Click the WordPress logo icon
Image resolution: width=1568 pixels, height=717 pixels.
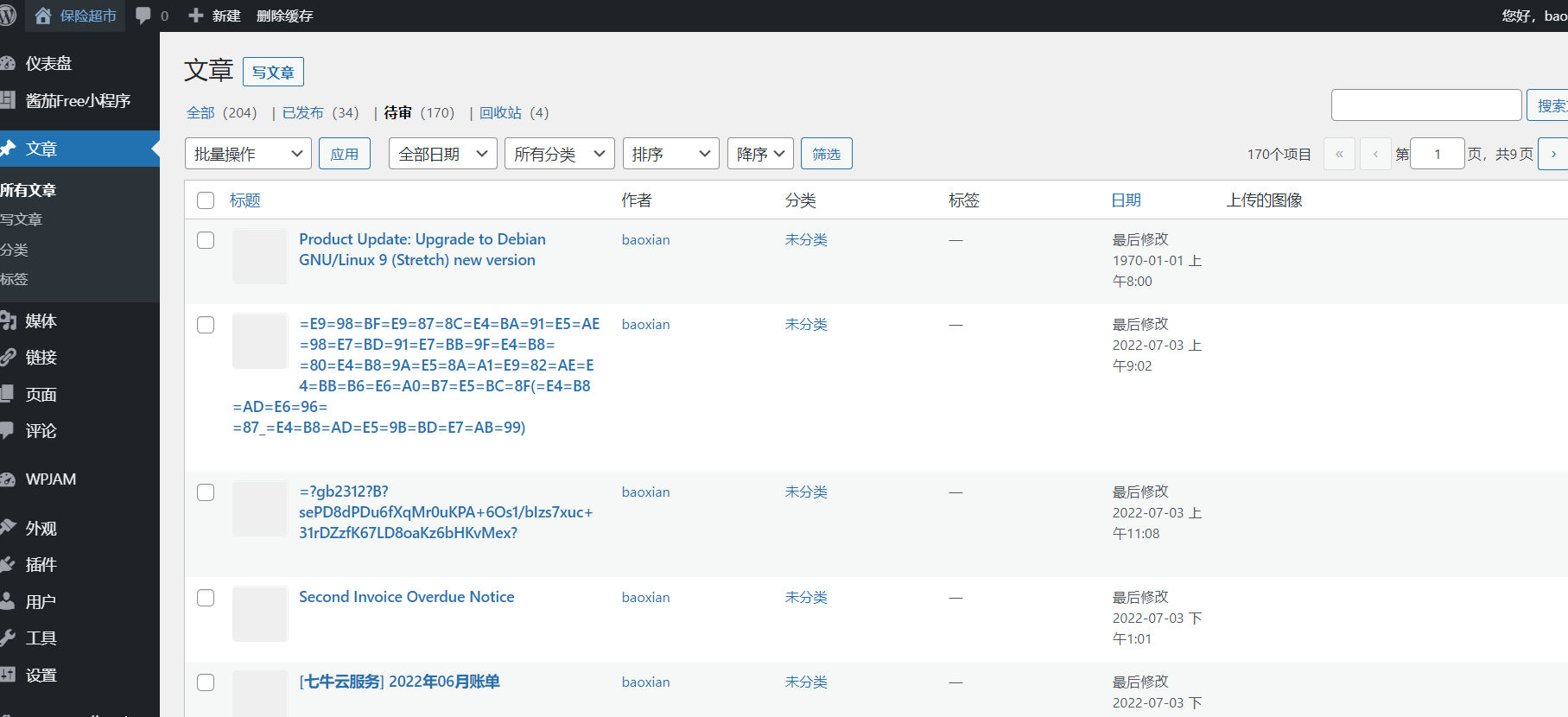(8, 16)
